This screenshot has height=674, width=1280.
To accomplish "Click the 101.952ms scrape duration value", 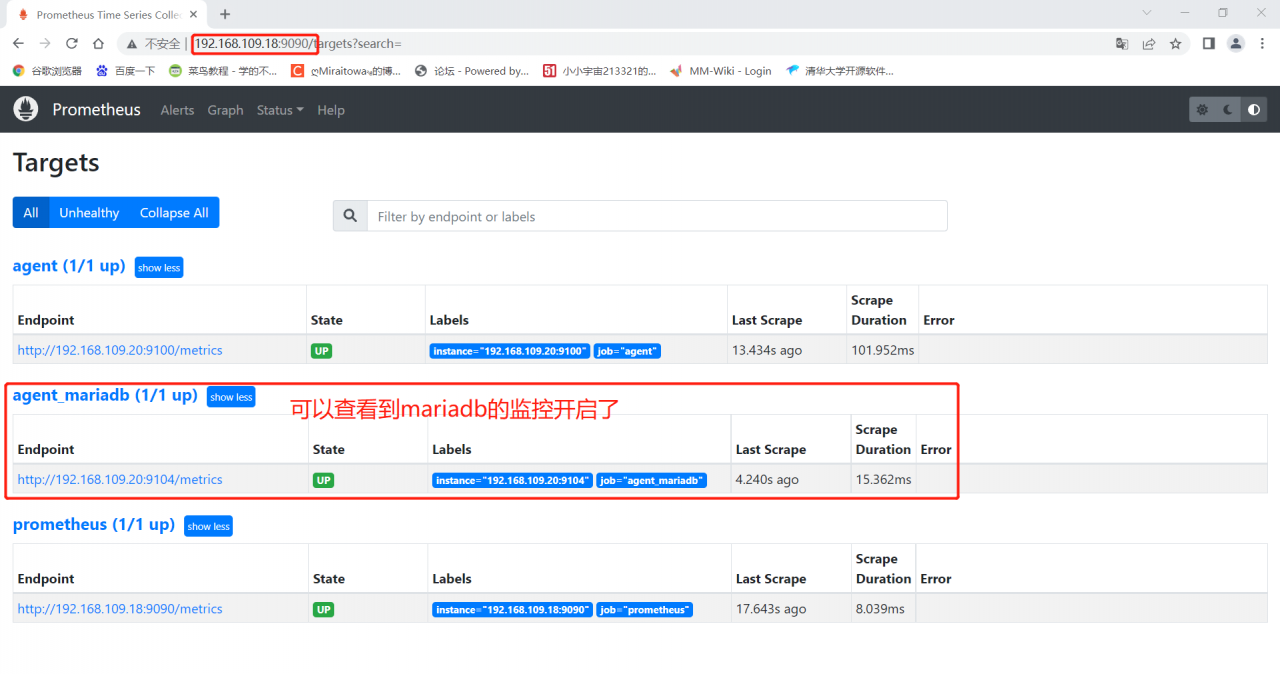I will point(883,350).
